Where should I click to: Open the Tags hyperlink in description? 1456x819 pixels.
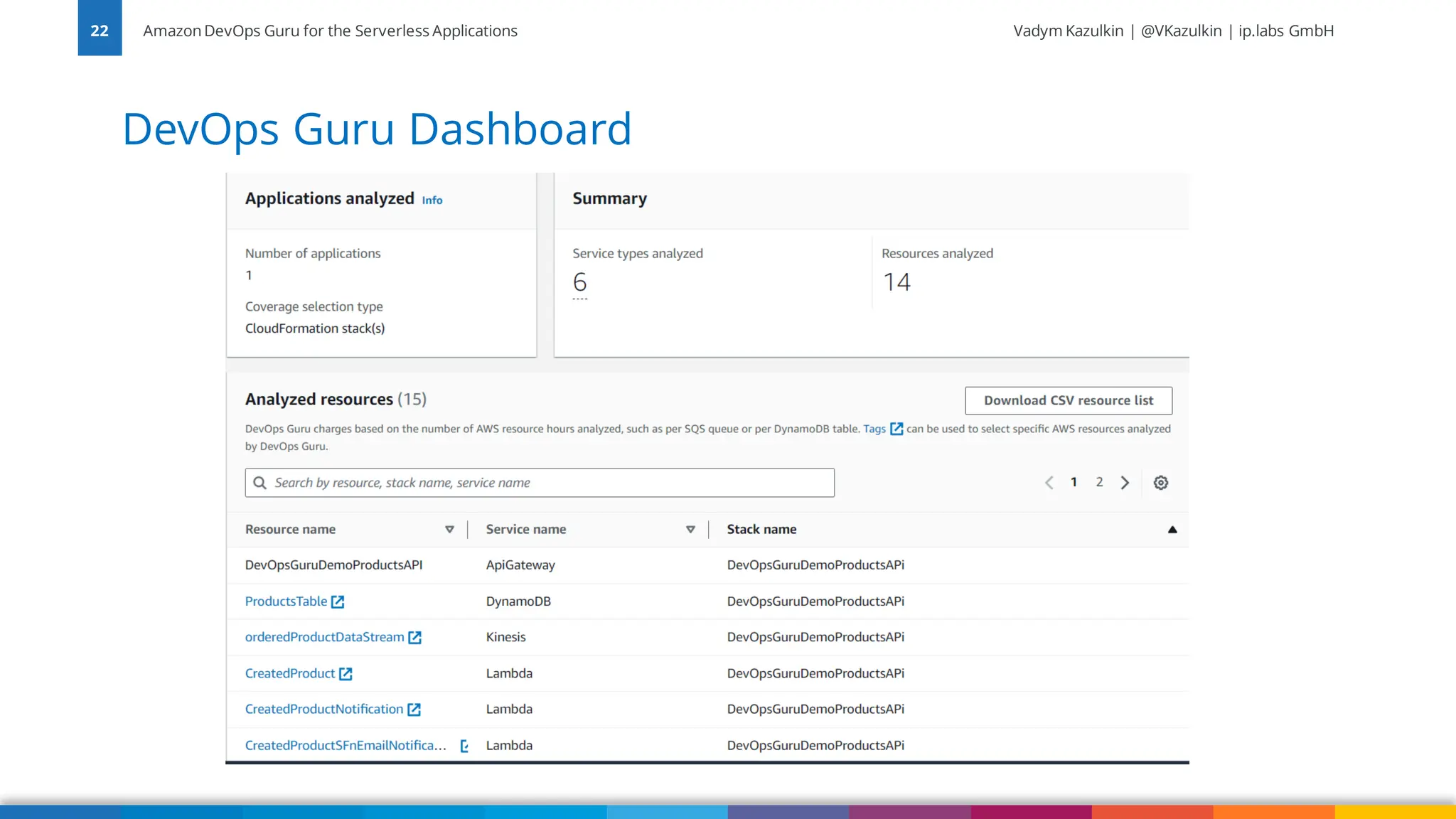(874, 429)
